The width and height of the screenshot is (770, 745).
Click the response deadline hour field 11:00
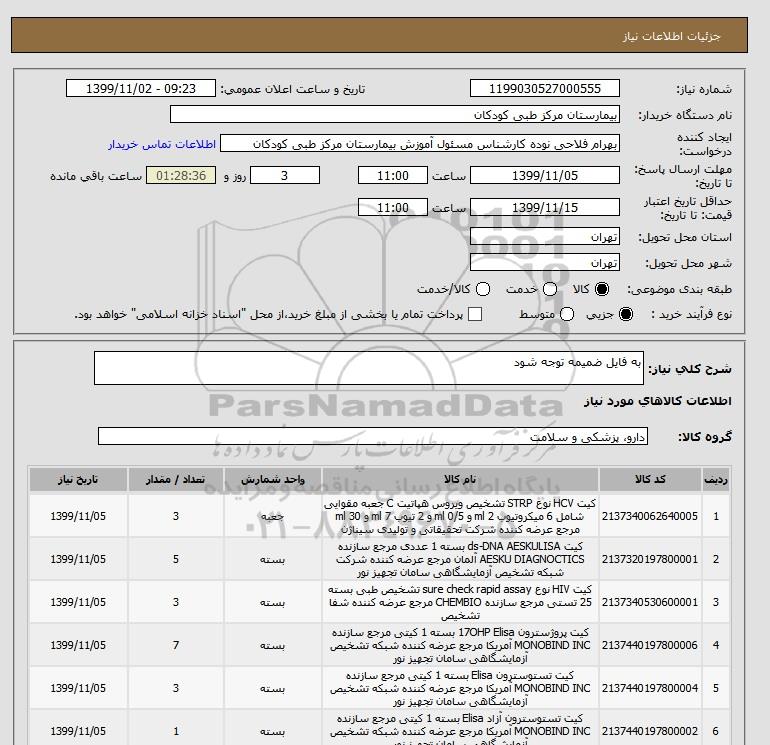click(x=393, y=175)
